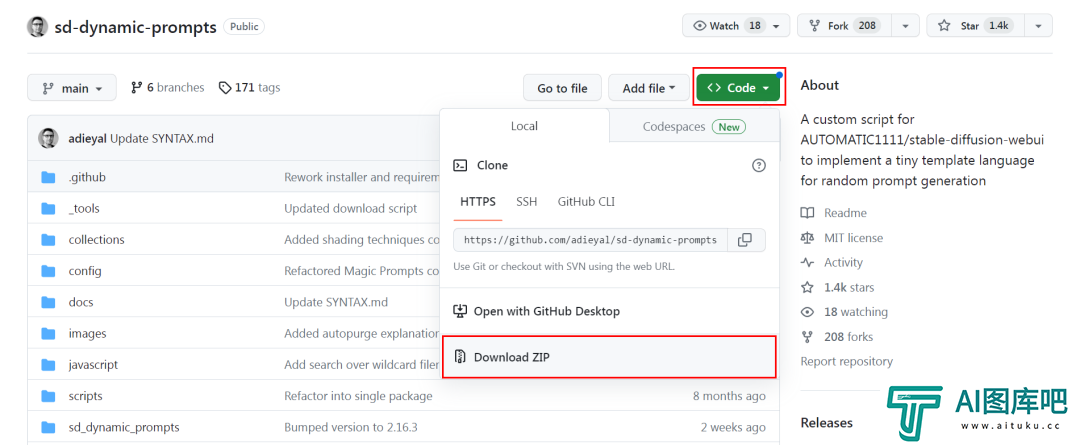Open the Activity link
The height and width of the screenshot is (445, 1080).
point(843,262)
